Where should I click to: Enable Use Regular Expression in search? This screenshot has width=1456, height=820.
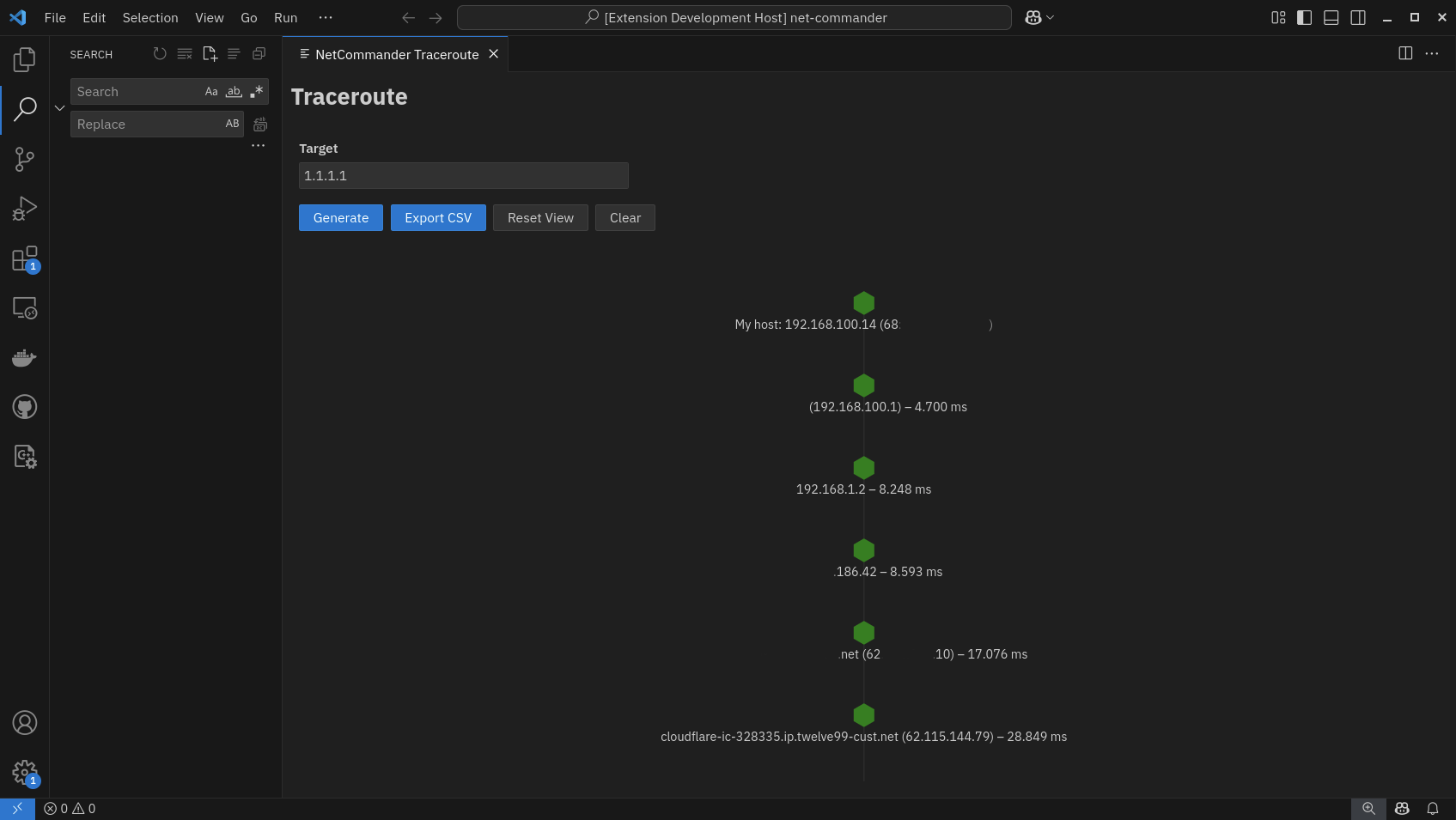(x=255, y=91)
